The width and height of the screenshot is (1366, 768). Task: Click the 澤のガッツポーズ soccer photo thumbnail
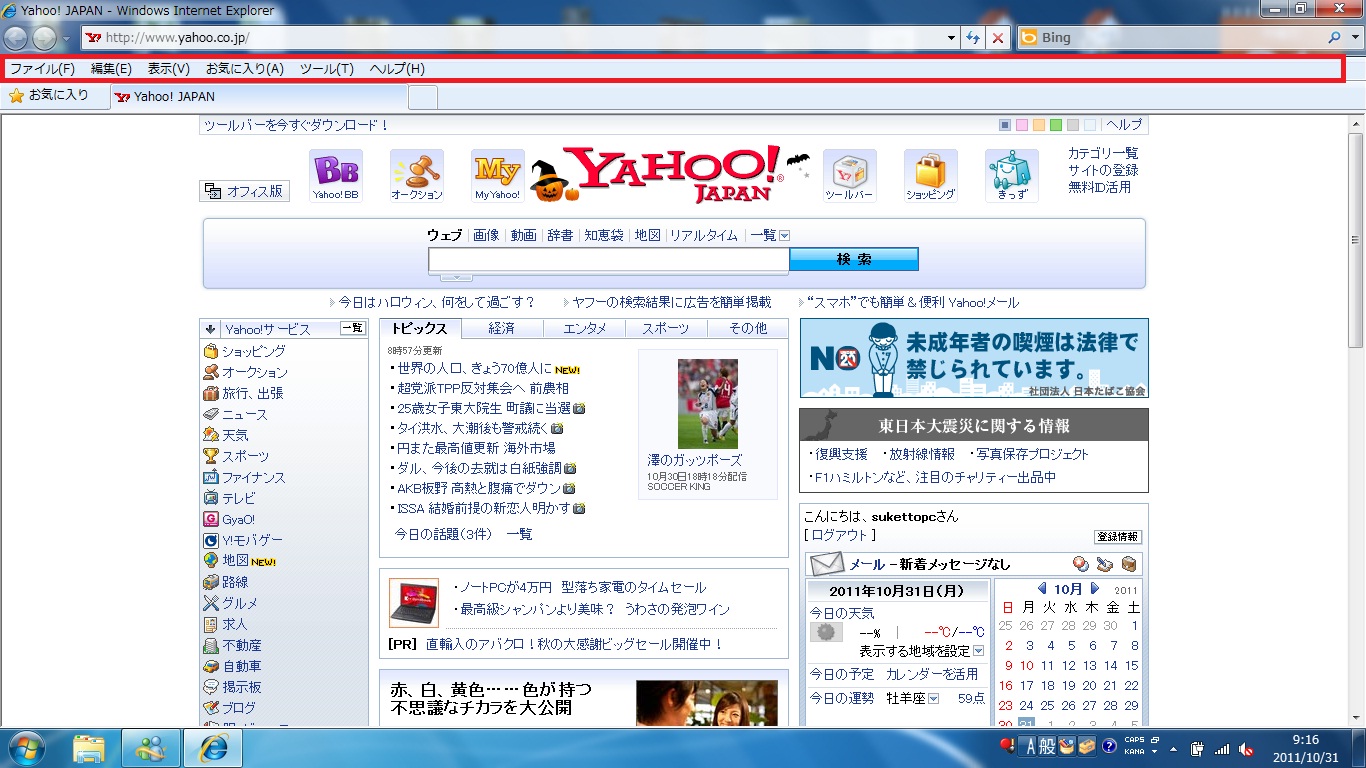point(707,404)
